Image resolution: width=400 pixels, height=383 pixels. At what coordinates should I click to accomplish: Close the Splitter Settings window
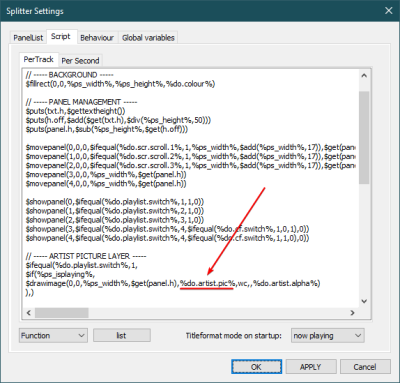click(x=388, y=11)
